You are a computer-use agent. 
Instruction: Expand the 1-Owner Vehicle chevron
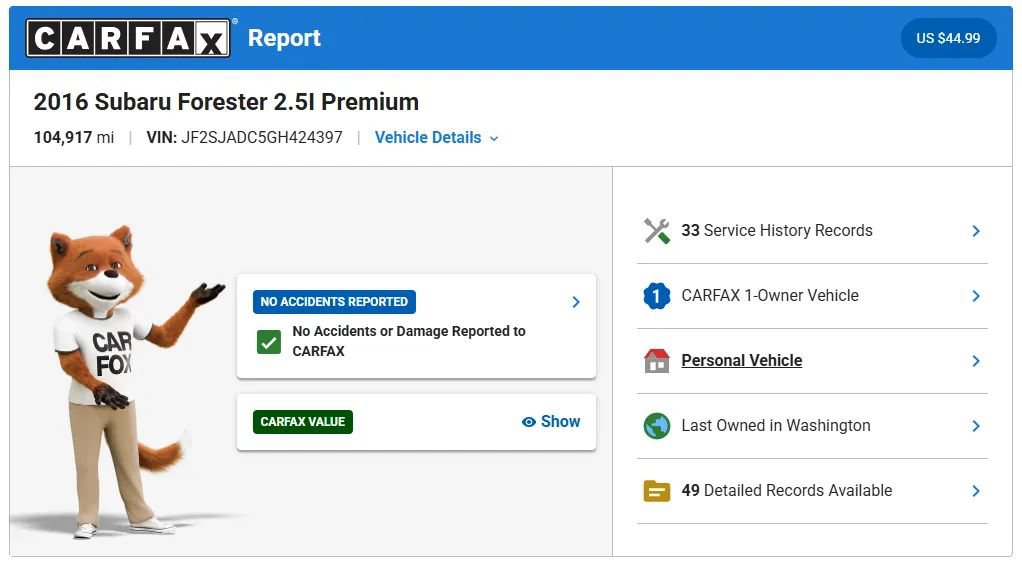(x=976, y=296)
